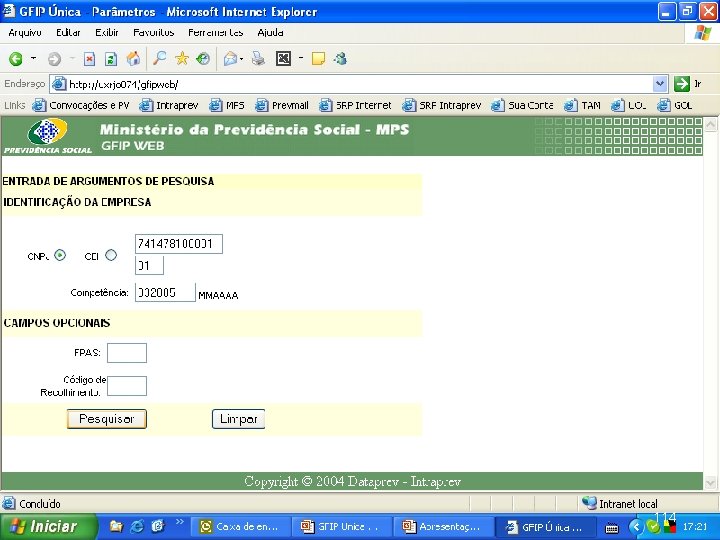This screenshot has height=540, width=720.
Task: Click the taskbar clock showing 17:21
Action: (x=695, y=527)
